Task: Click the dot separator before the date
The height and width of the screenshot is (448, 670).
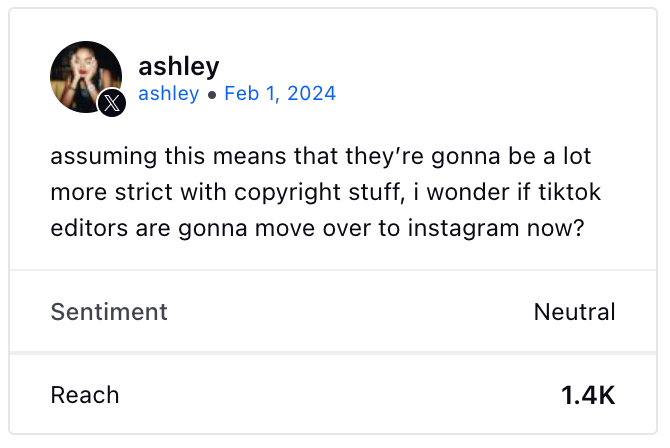Action: (x=212, y=95)
